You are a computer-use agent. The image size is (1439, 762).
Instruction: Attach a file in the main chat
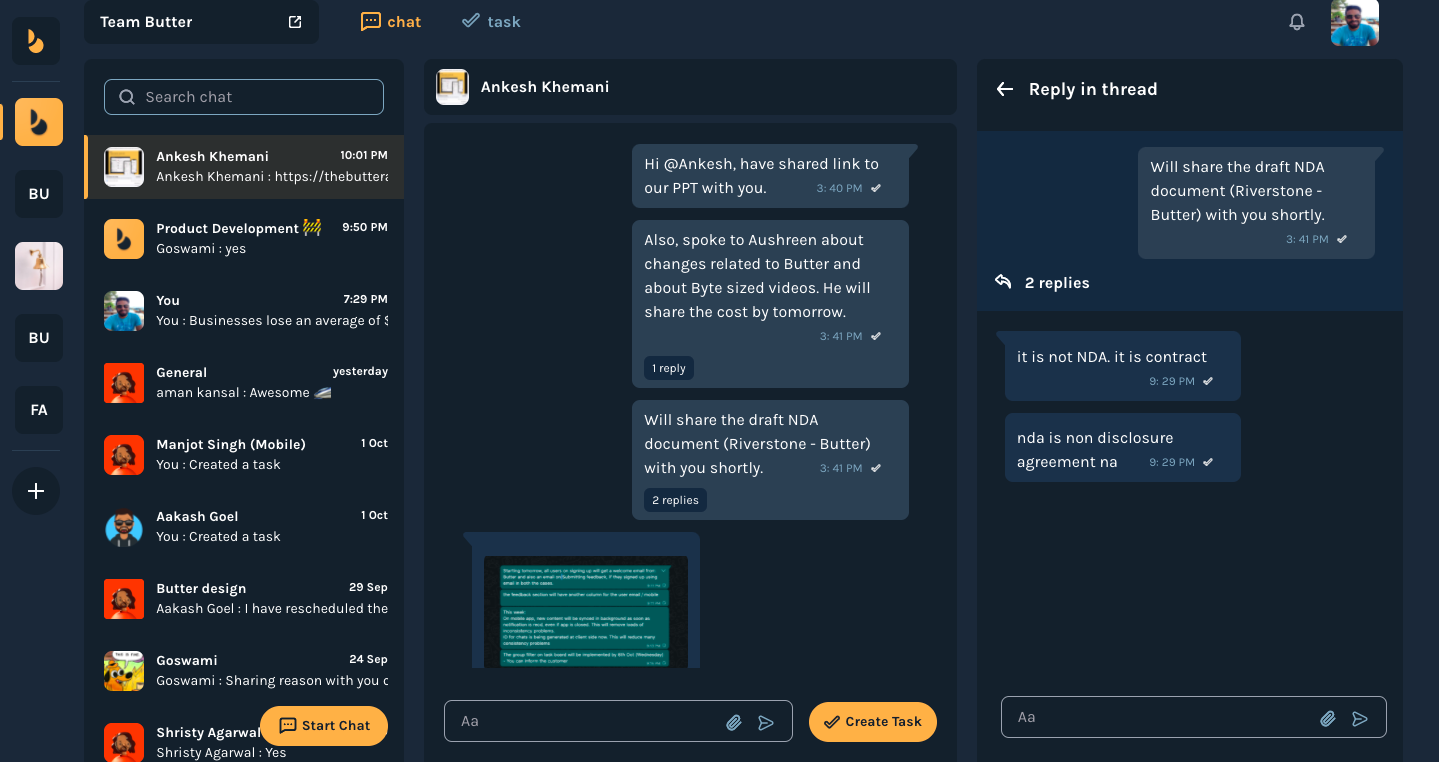734,722
